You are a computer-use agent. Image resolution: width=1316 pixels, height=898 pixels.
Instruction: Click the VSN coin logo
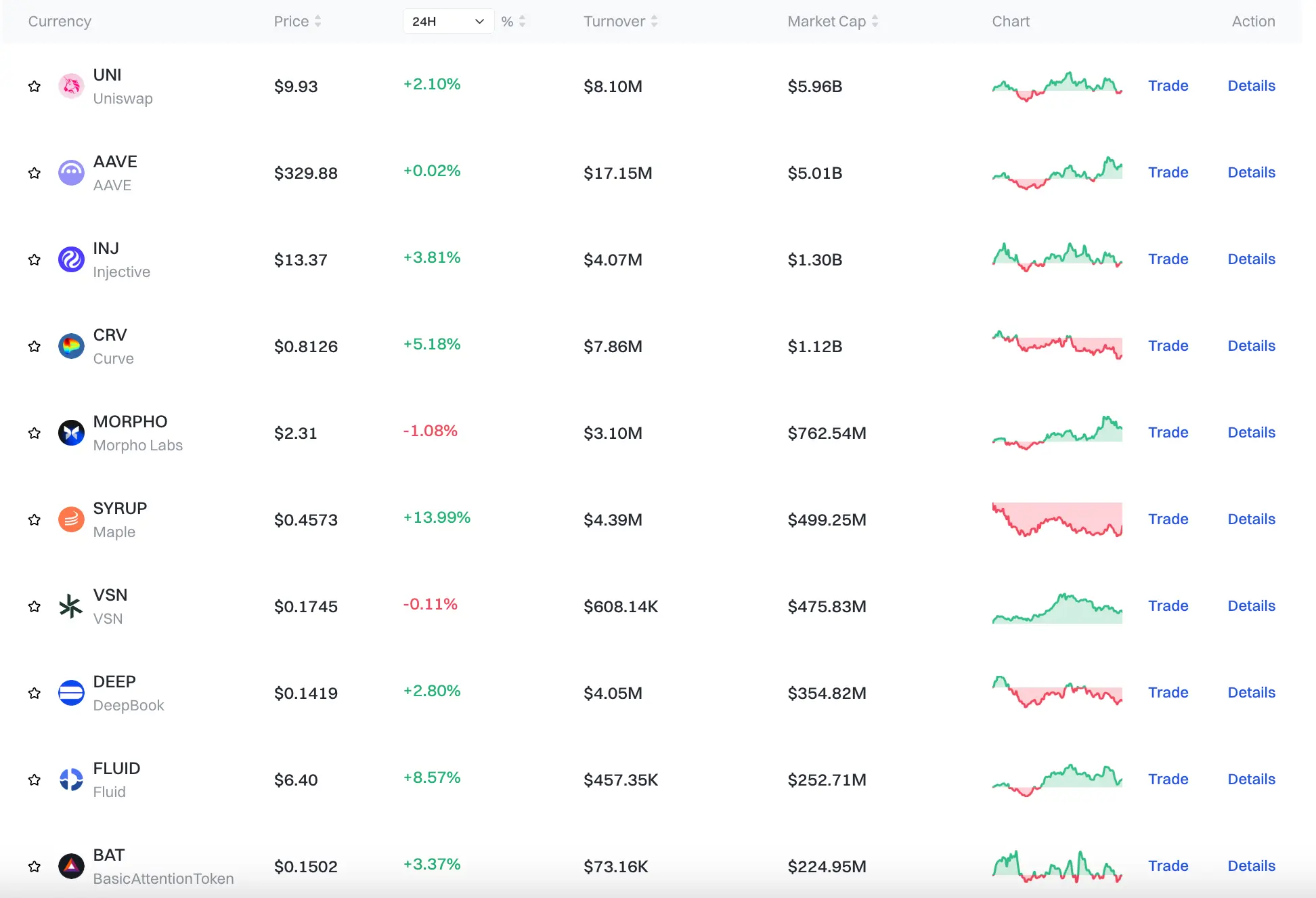[71, 606]
